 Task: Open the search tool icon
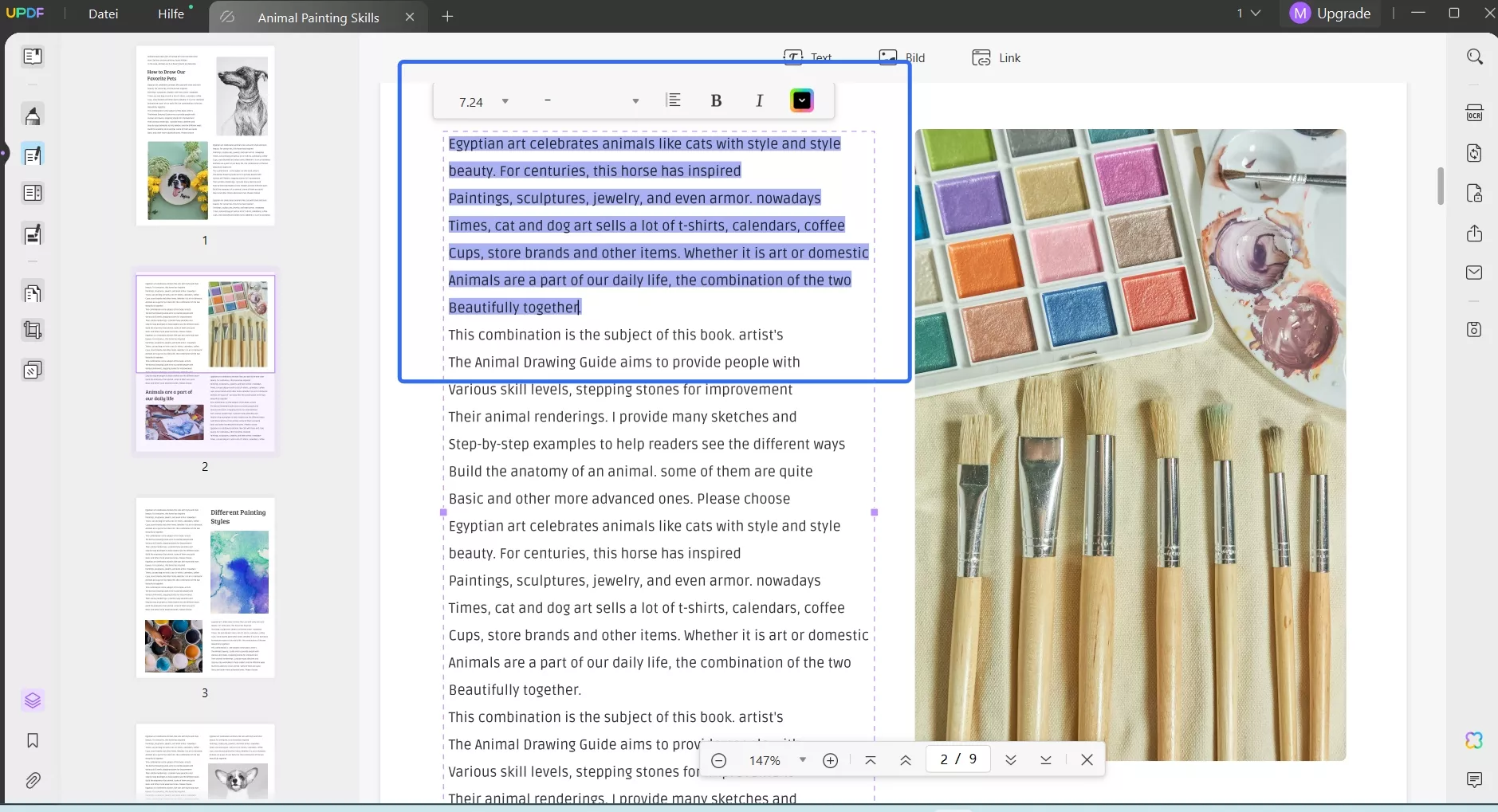point(1474,57)
